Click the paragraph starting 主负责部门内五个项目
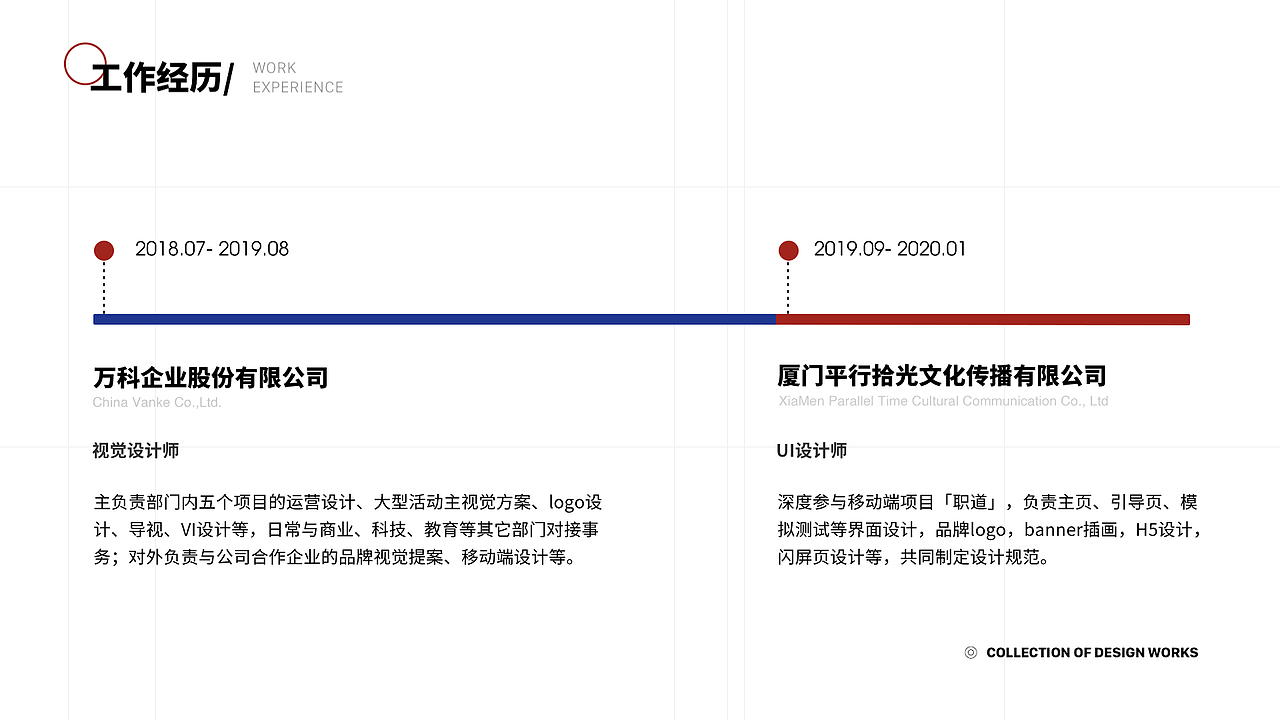 tap(348, 530)
